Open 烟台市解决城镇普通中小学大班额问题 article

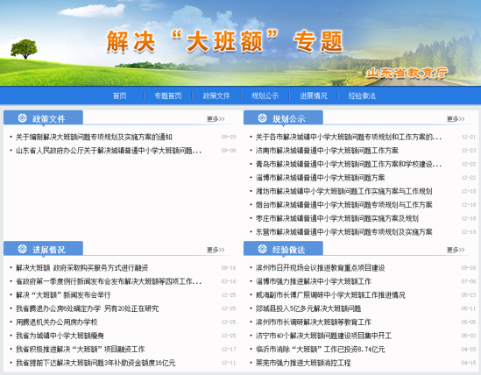pyautogui.click(x=344, y=205)
